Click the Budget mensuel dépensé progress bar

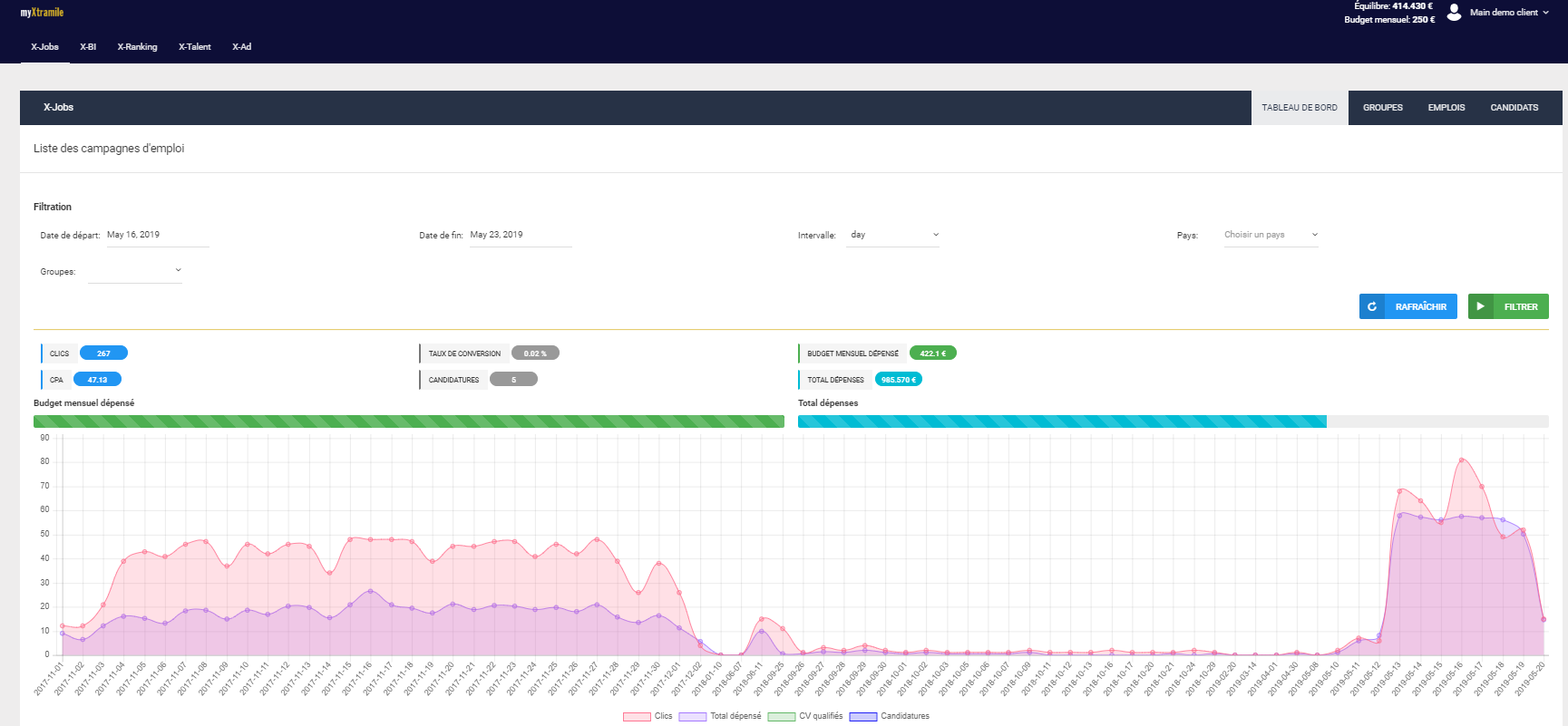409,421
